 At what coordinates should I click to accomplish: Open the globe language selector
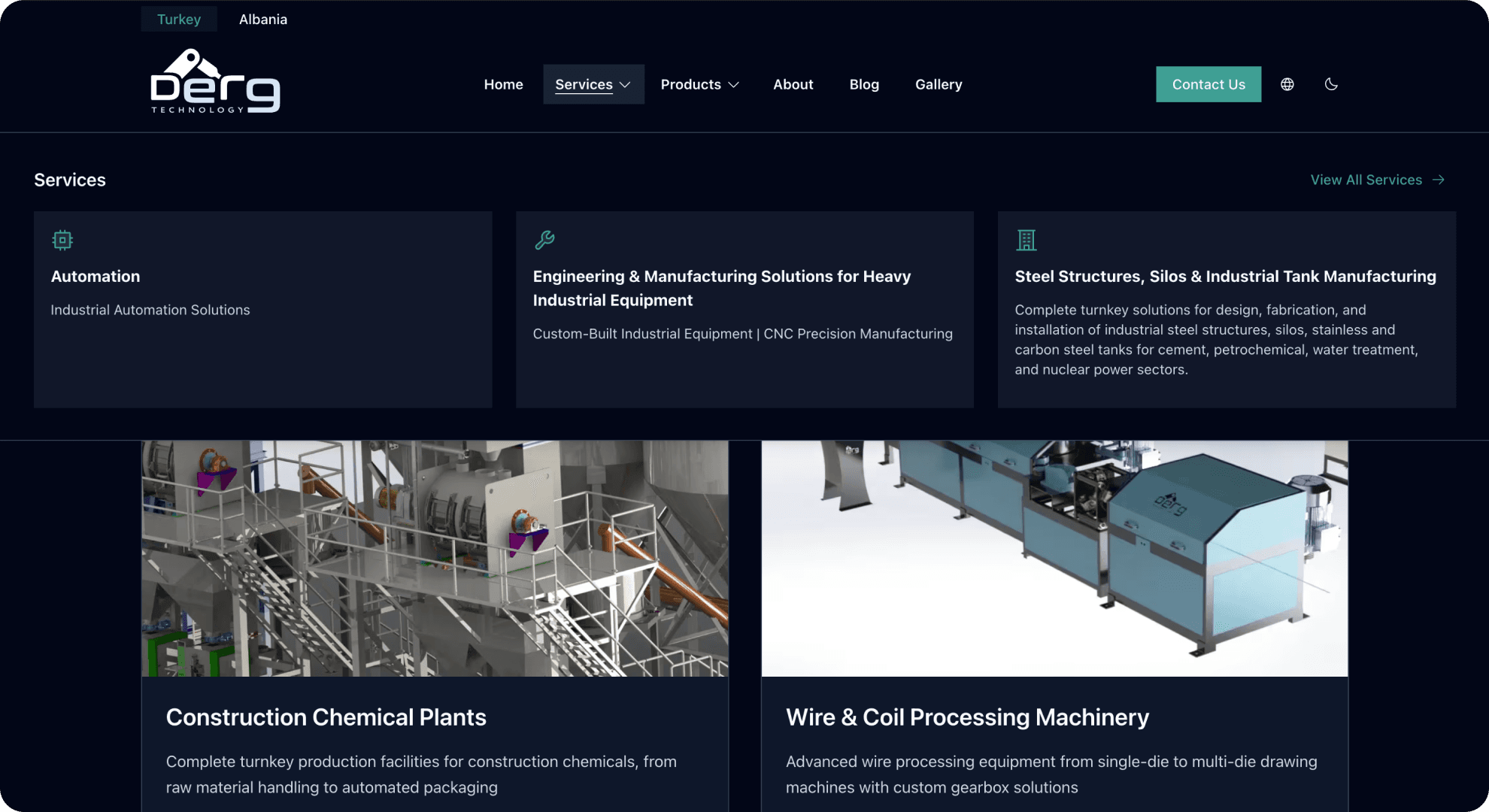(x=1287, y=84)
